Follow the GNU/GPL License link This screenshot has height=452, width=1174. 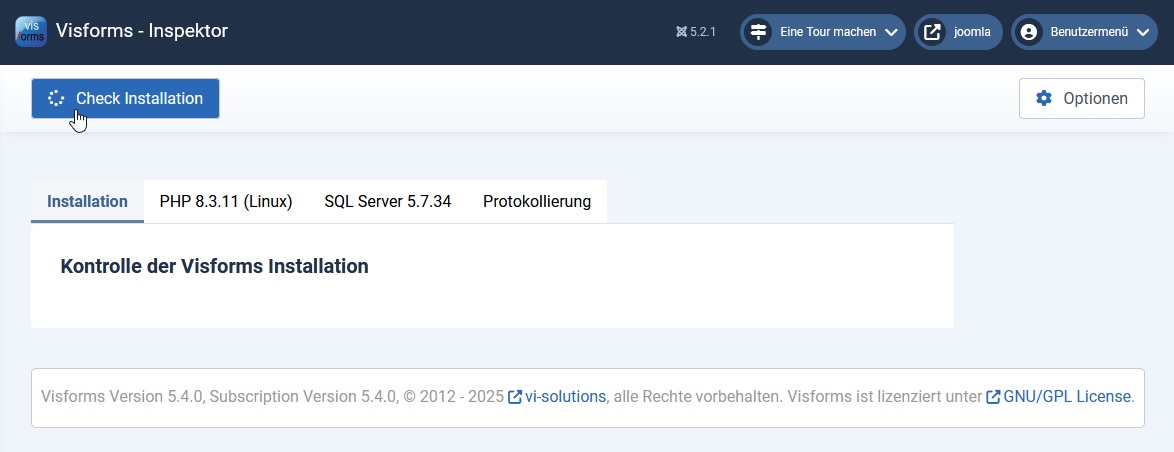(x=1067, y=396)
